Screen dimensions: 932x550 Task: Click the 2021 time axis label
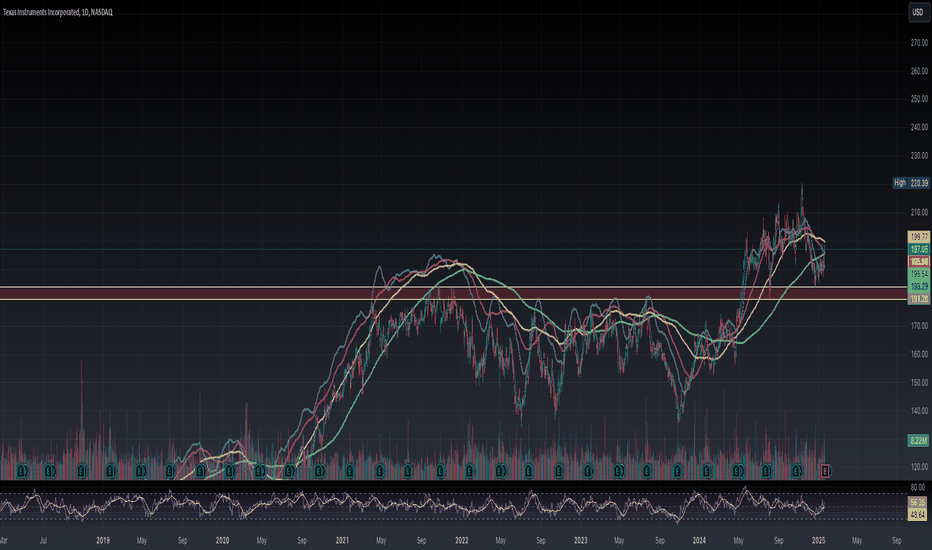click(x=342, y=540)
